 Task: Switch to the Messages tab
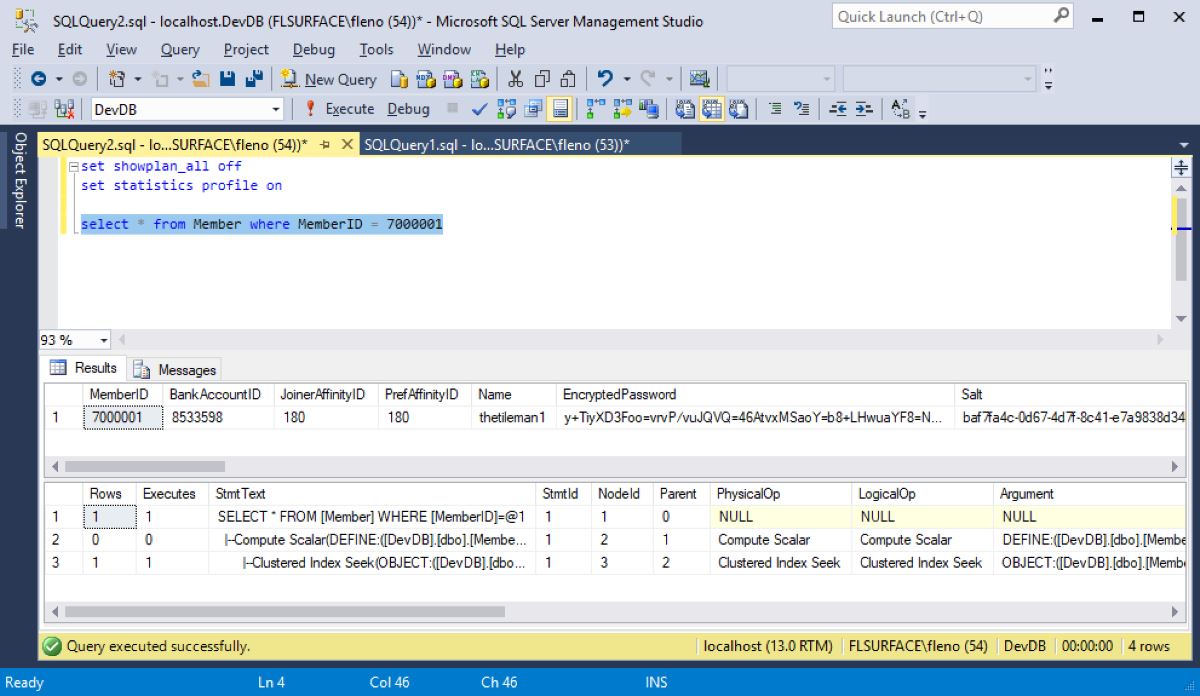(175, 370)
